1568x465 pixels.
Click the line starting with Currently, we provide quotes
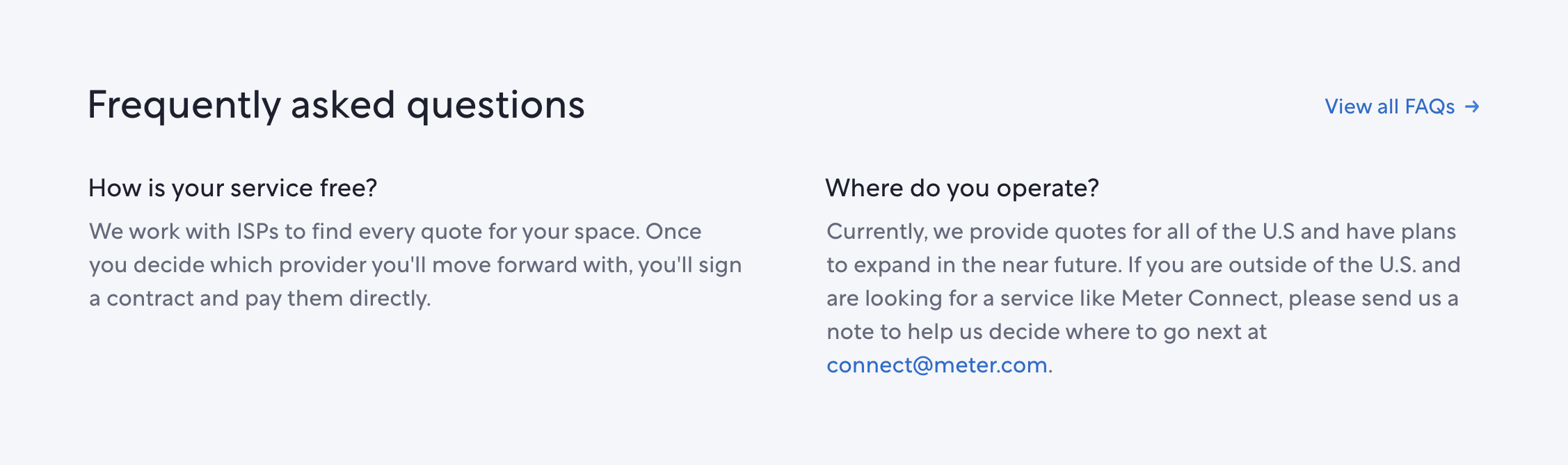1141,231
